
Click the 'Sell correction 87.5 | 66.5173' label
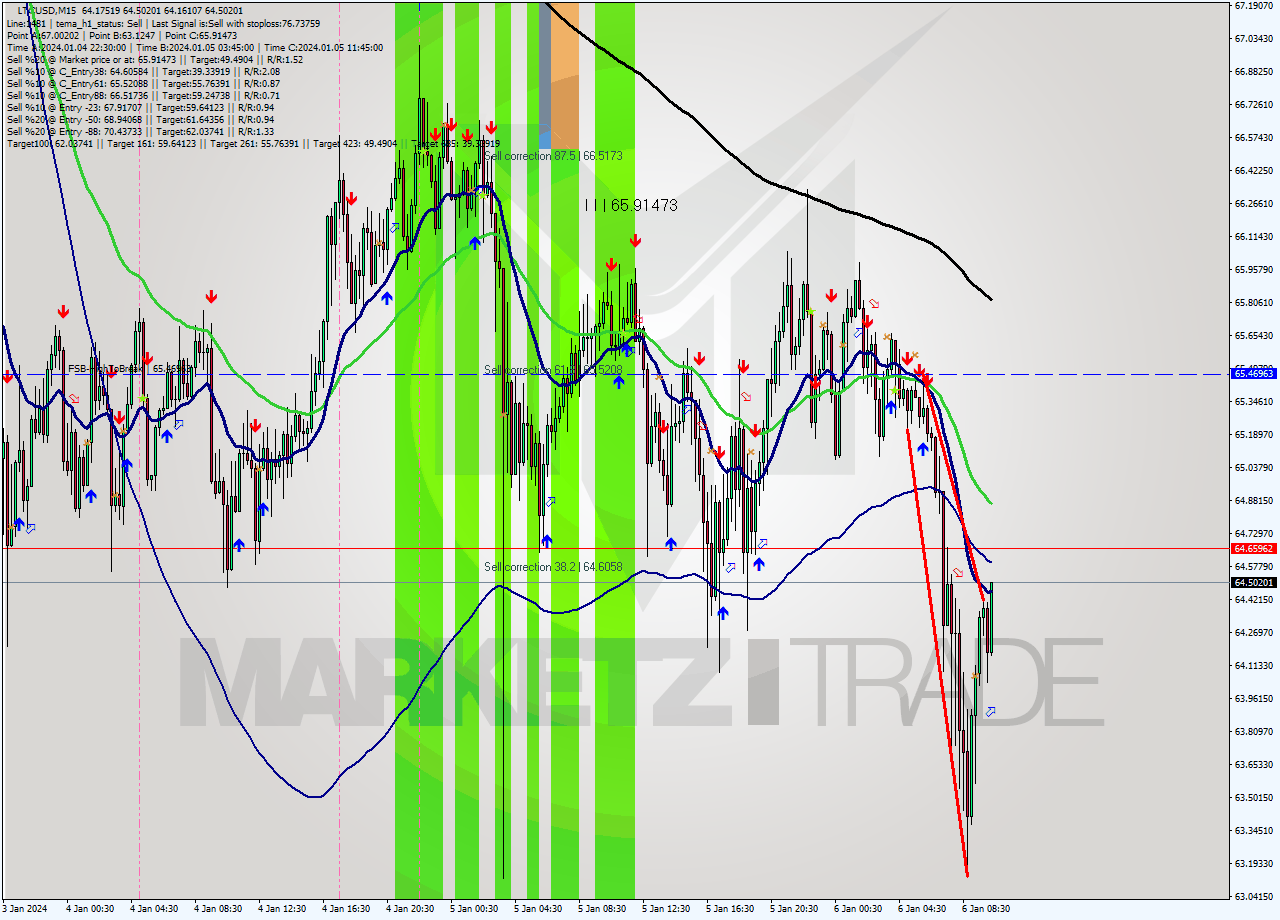(553, 156)
